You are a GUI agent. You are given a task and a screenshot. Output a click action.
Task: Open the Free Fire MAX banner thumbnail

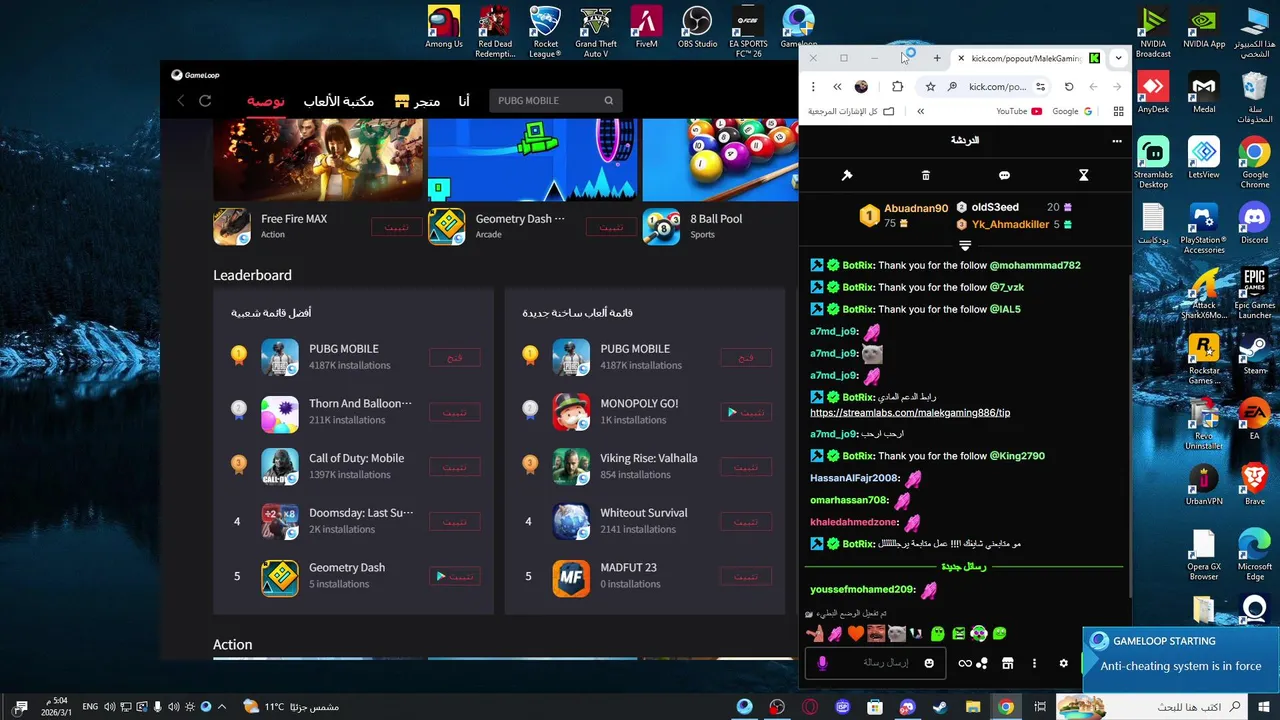tap(318, 160)
